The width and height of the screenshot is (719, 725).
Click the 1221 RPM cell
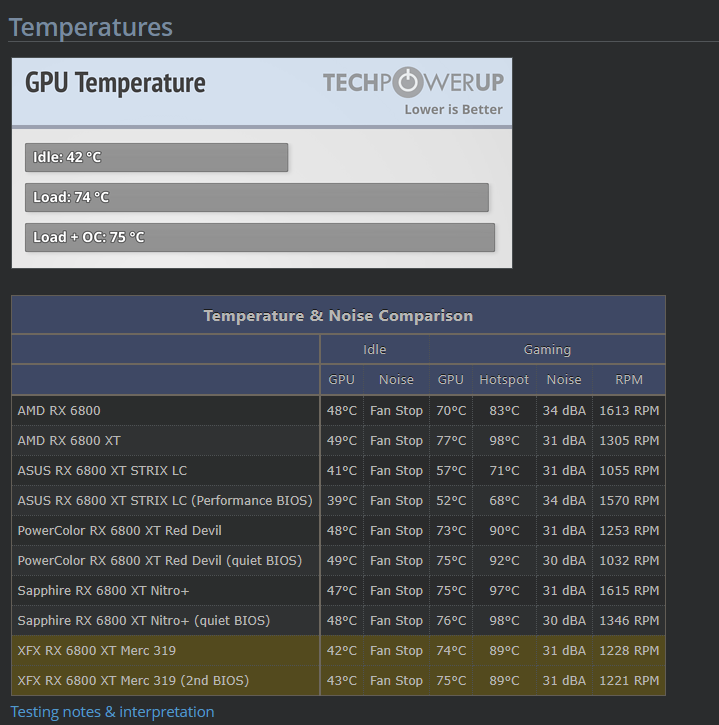point(629,681)
